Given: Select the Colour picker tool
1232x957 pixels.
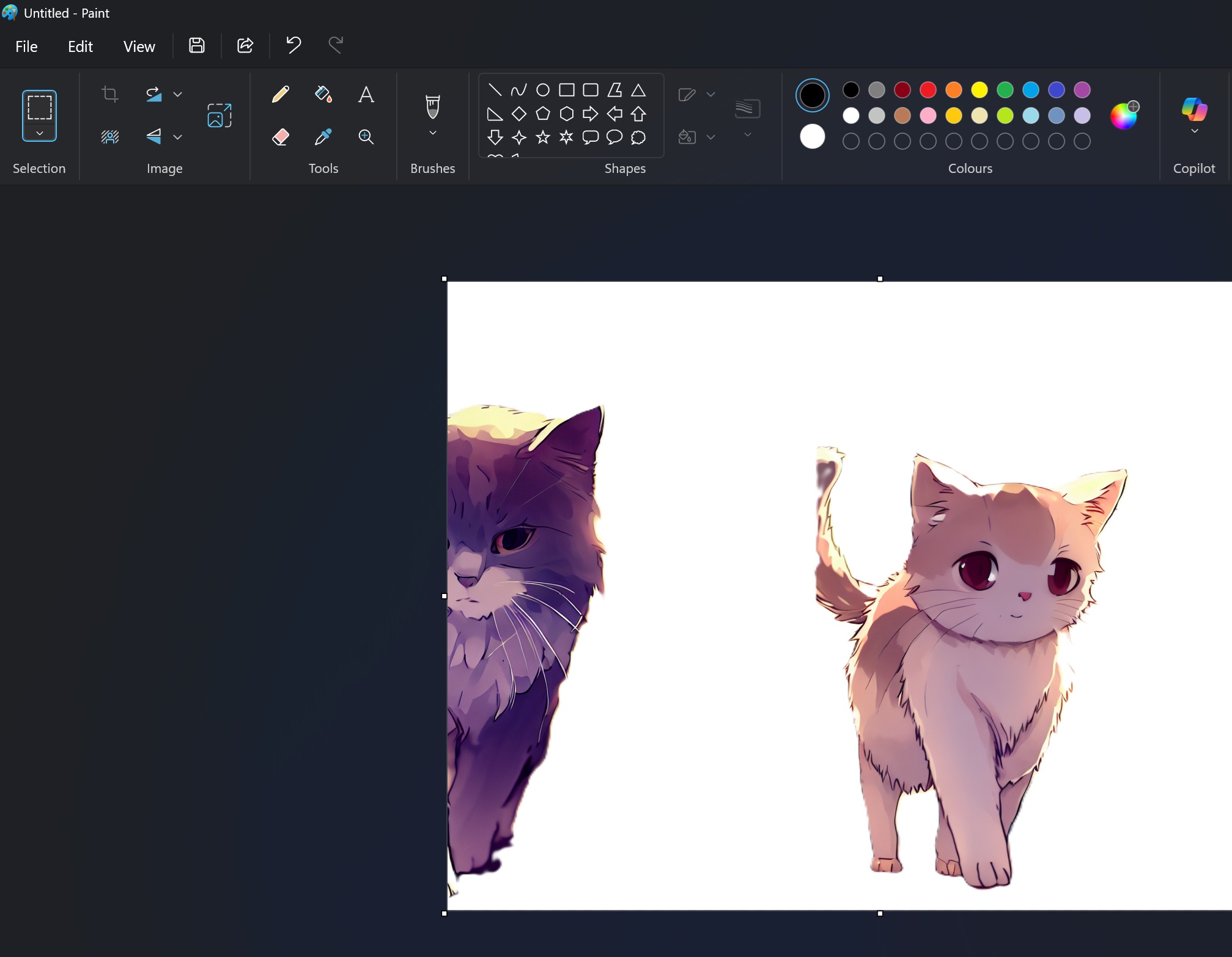Looking at the screenshot, I should coord(323,136).
